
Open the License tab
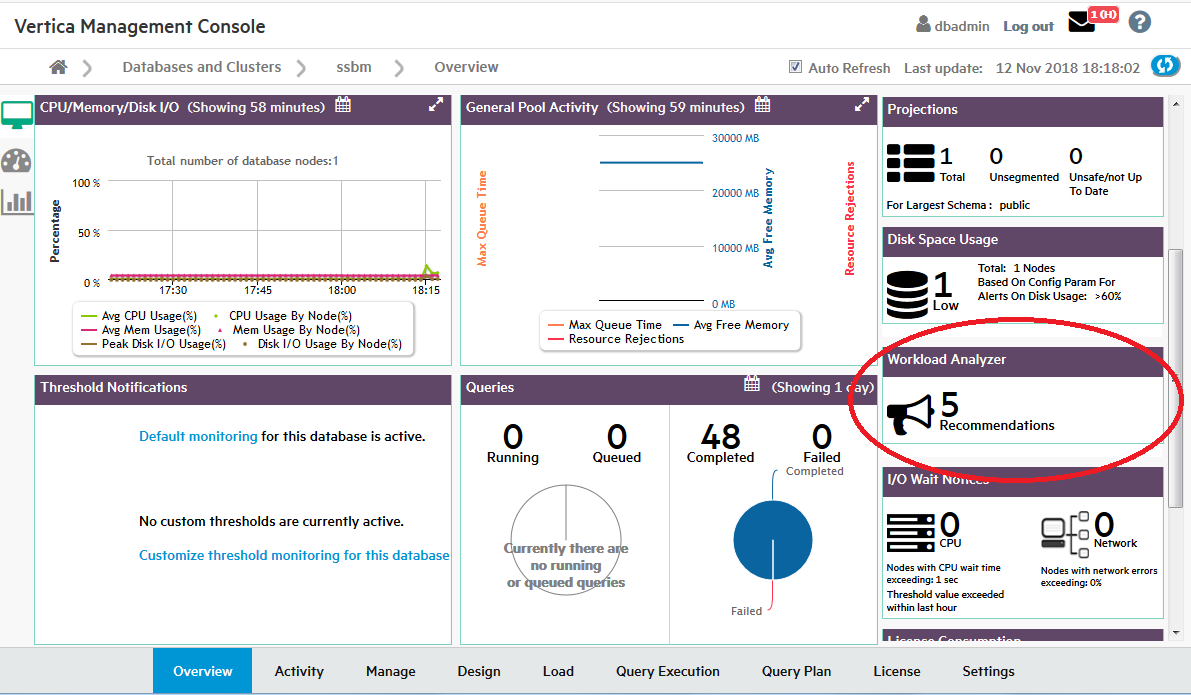pos(896,671)
